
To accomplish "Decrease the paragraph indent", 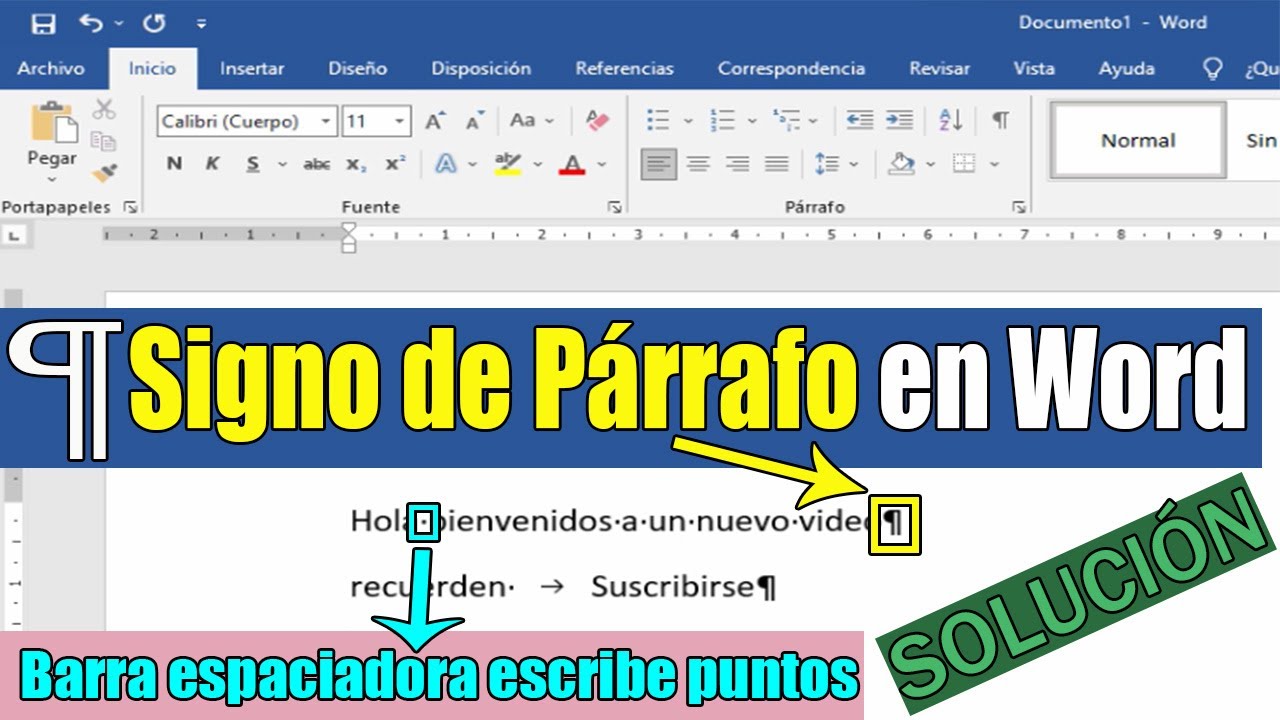I will point(859,120).
